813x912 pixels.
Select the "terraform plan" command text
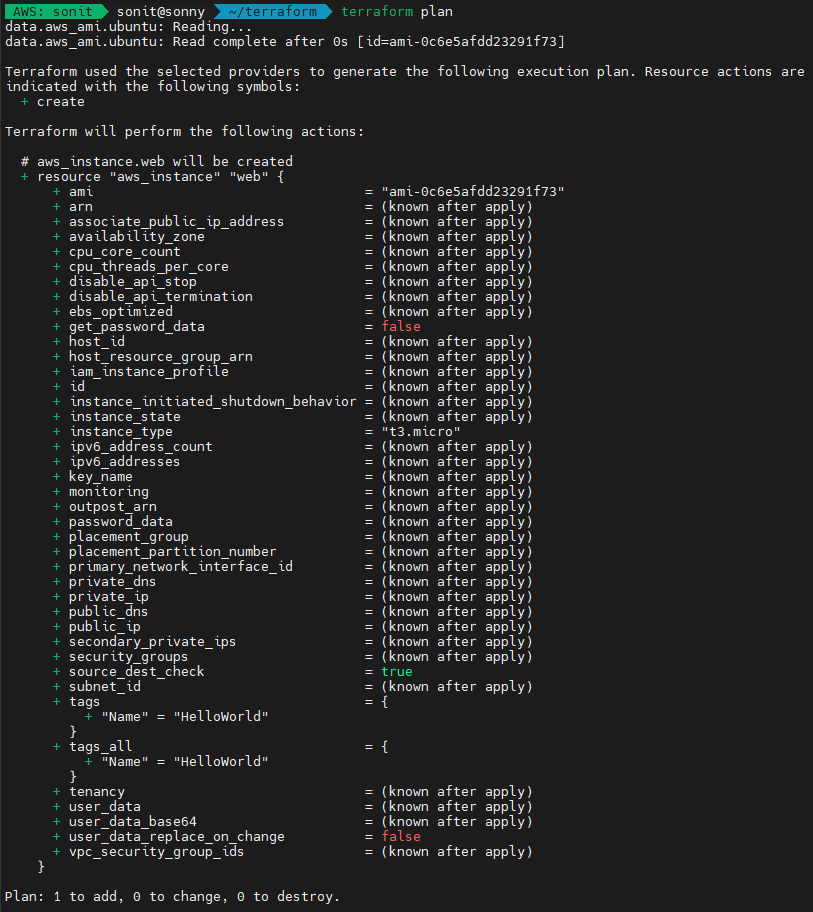[x=397, y=12]
